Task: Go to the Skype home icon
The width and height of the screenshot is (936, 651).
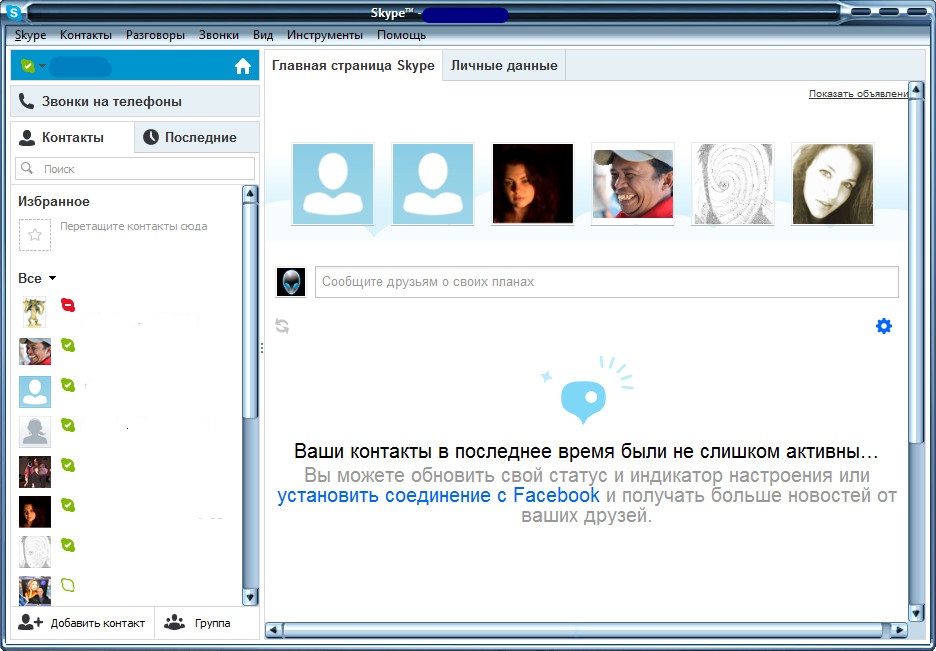Action: (242, 66)
